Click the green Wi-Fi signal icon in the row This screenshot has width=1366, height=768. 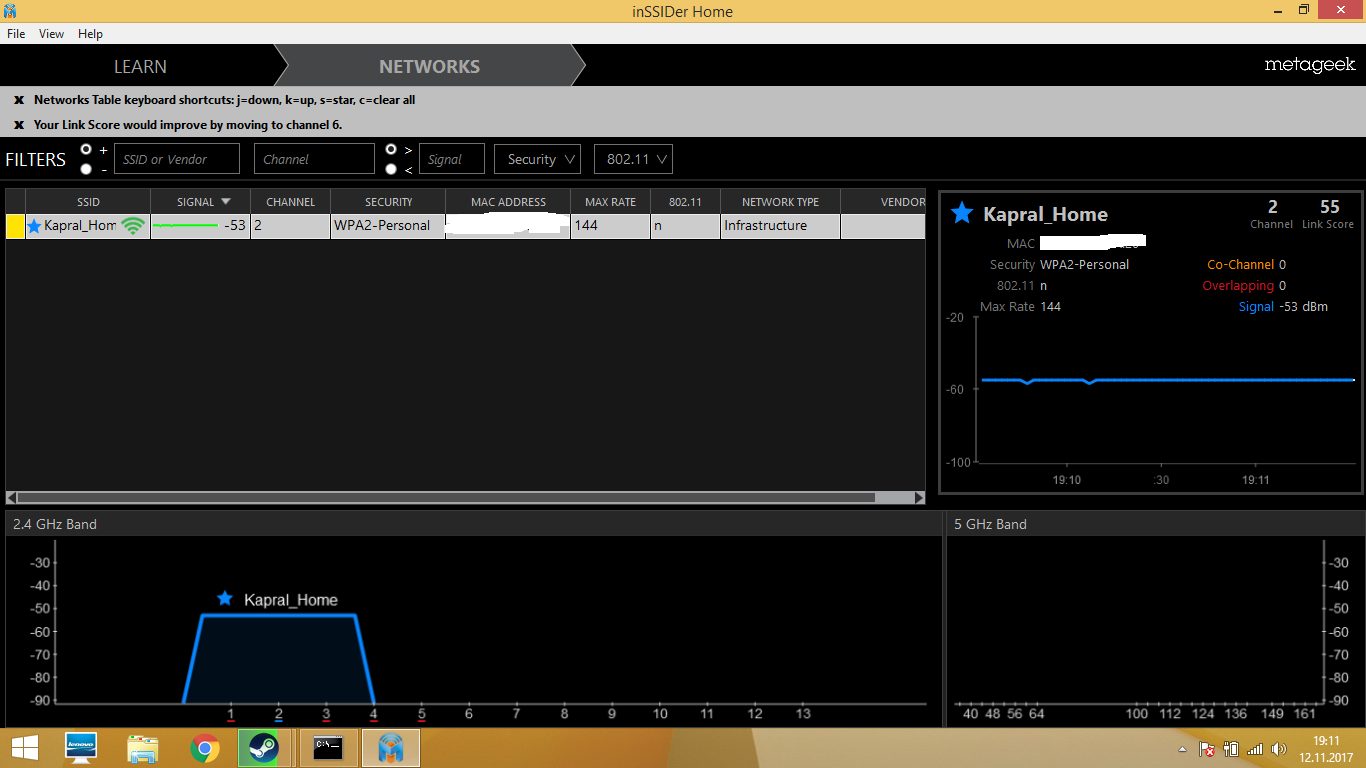point(133,226)
